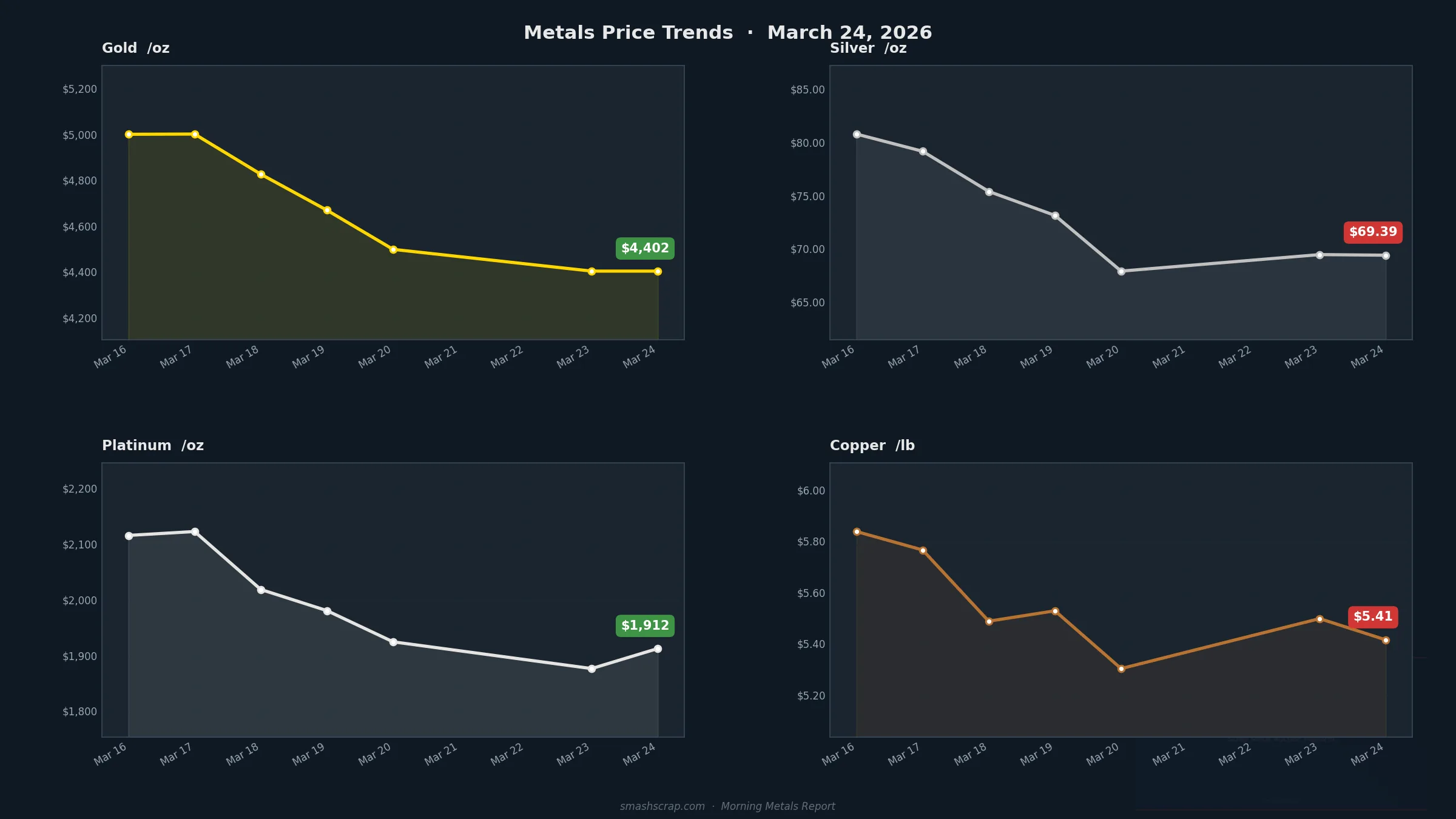Click the Mar 20 point on Gold line

393,249
